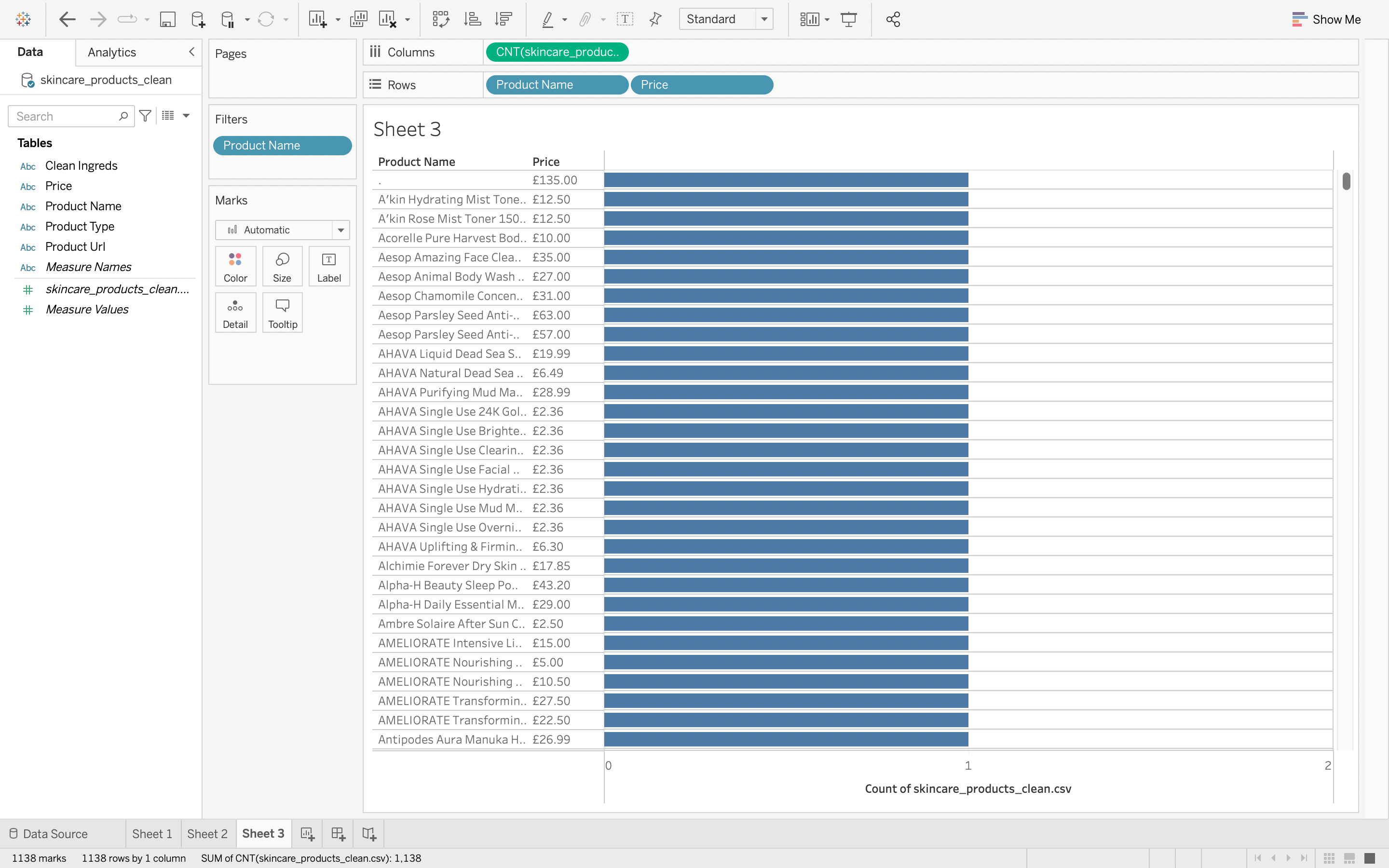Click the bar for Aesop Amazing Face Cleanser
Screen dimensions: 1389x868
(786, 257)
